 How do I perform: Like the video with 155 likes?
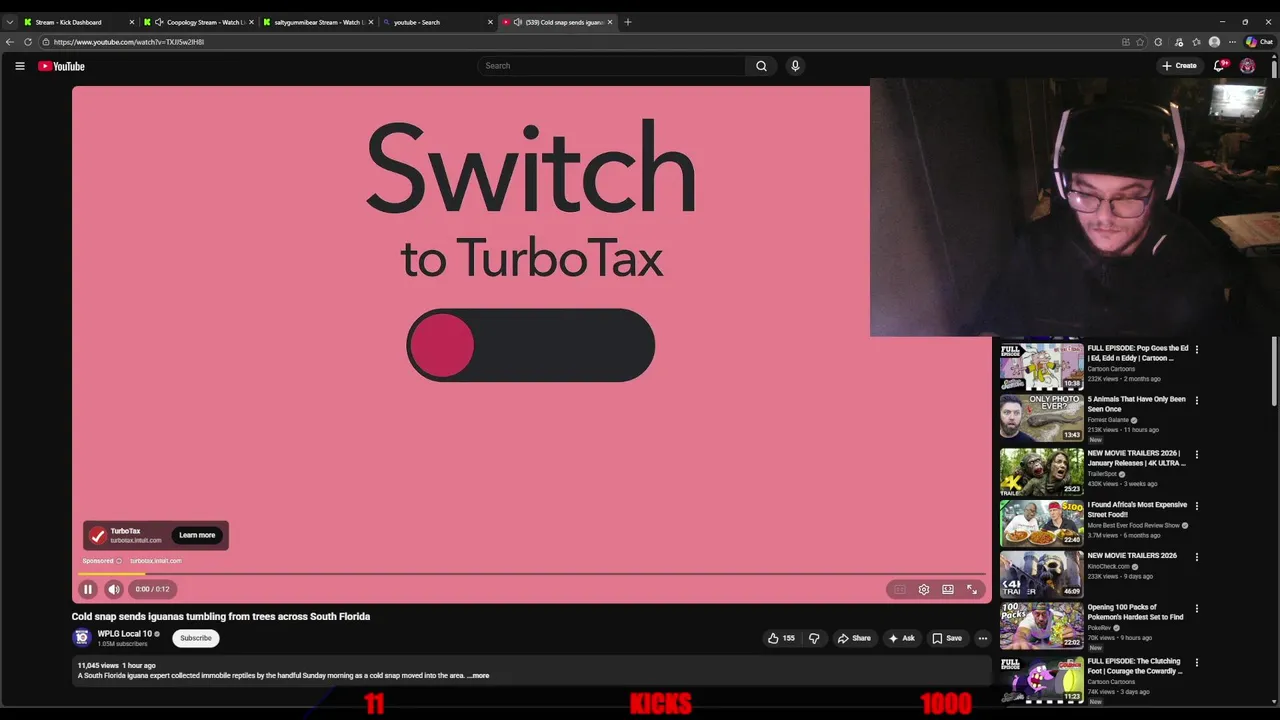(x=781, y=638)
